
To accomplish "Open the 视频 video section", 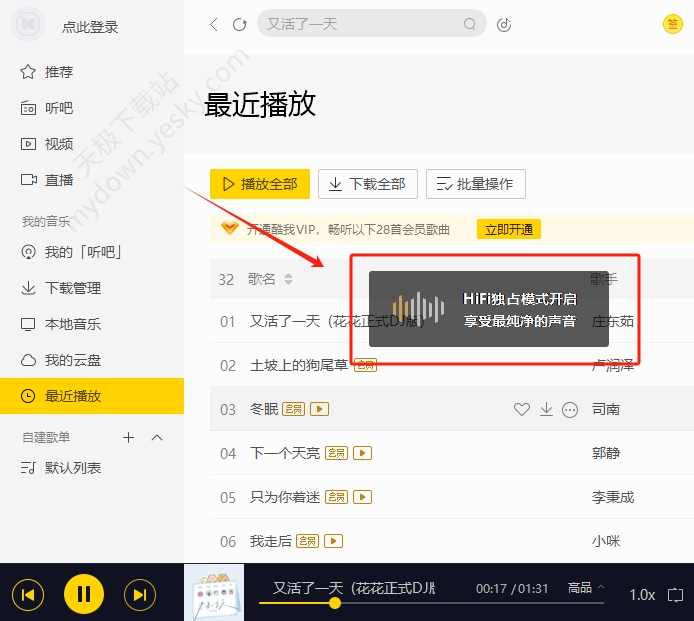I will (46, 144).
